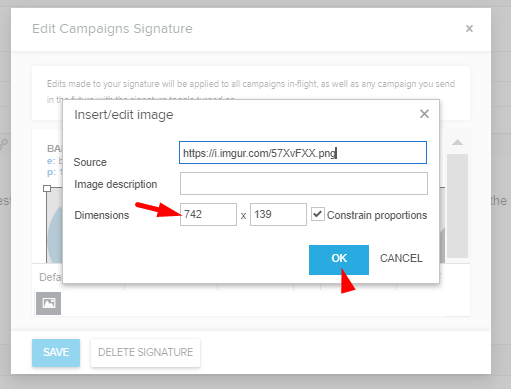Click the insert image toolbar icon
This screenshot has width=511, height=389.
click(x=49, y=303)
